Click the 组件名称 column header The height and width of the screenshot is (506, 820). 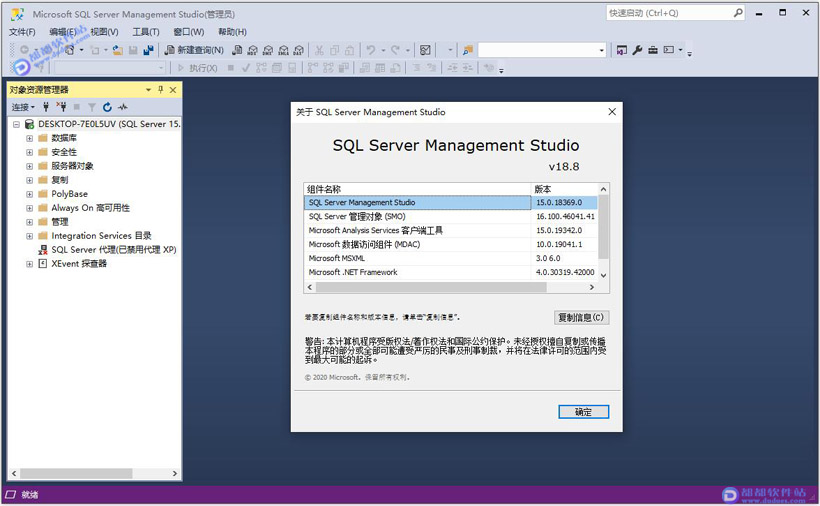417,189
